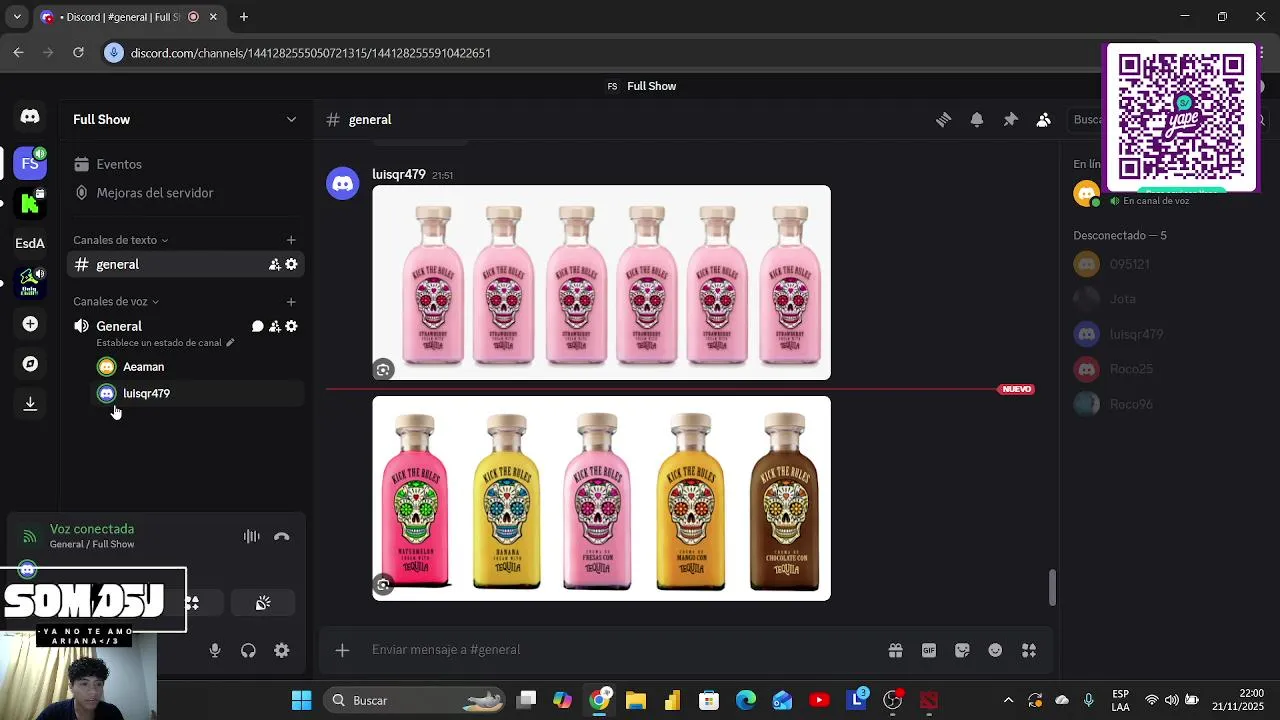This screenshot has height=720, width=1280.
Task: Open apps launcher in message bar
Action: 1029,650
